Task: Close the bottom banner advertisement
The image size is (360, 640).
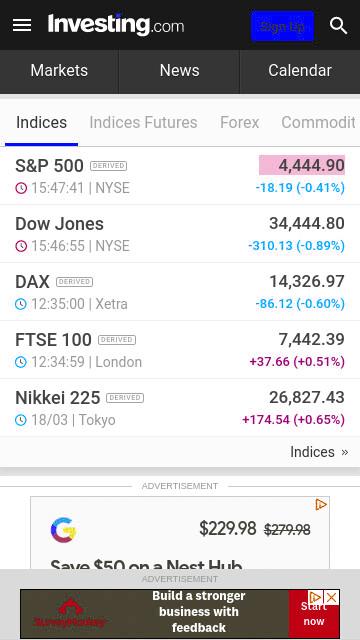Action: (x=331, y=598)
